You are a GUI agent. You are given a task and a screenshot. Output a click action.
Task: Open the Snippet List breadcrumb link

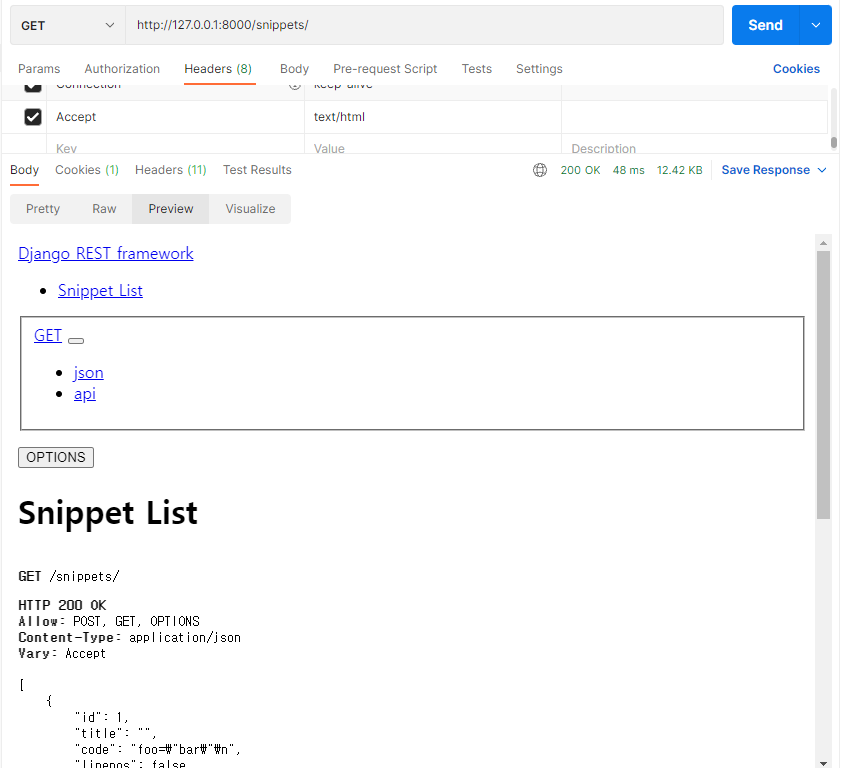(x=100, y=290)
